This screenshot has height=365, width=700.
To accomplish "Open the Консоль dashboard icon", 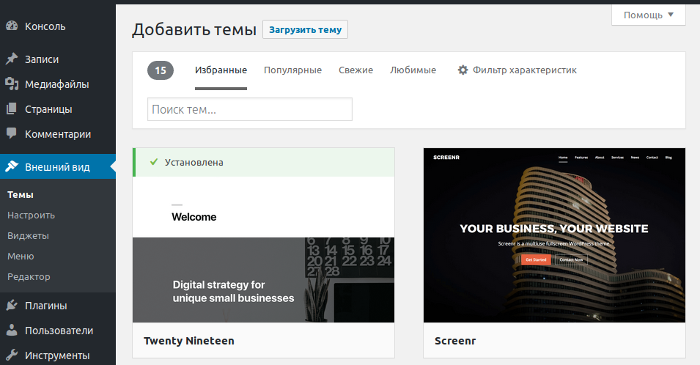I will 12,26.
